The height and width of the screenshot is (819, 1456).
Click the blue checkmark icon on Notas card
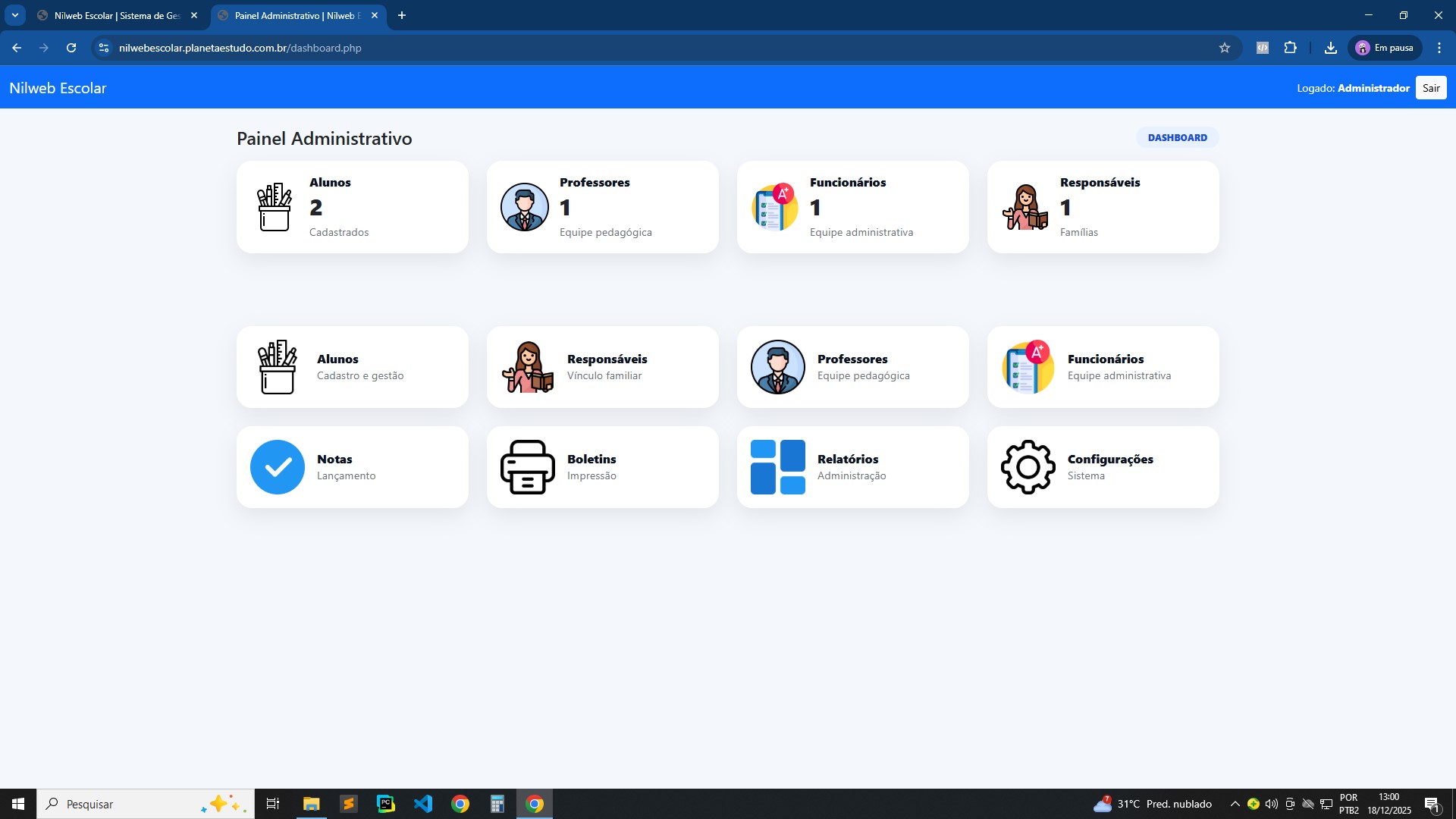[x=277, y=466]
